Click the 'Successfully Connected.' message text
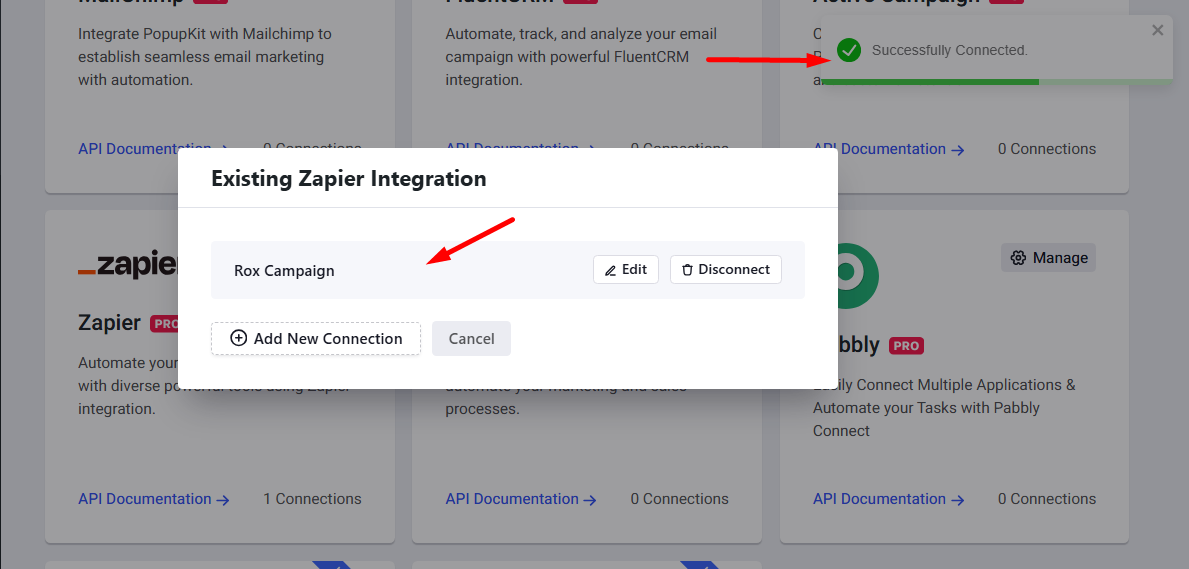 click(949, 51)
